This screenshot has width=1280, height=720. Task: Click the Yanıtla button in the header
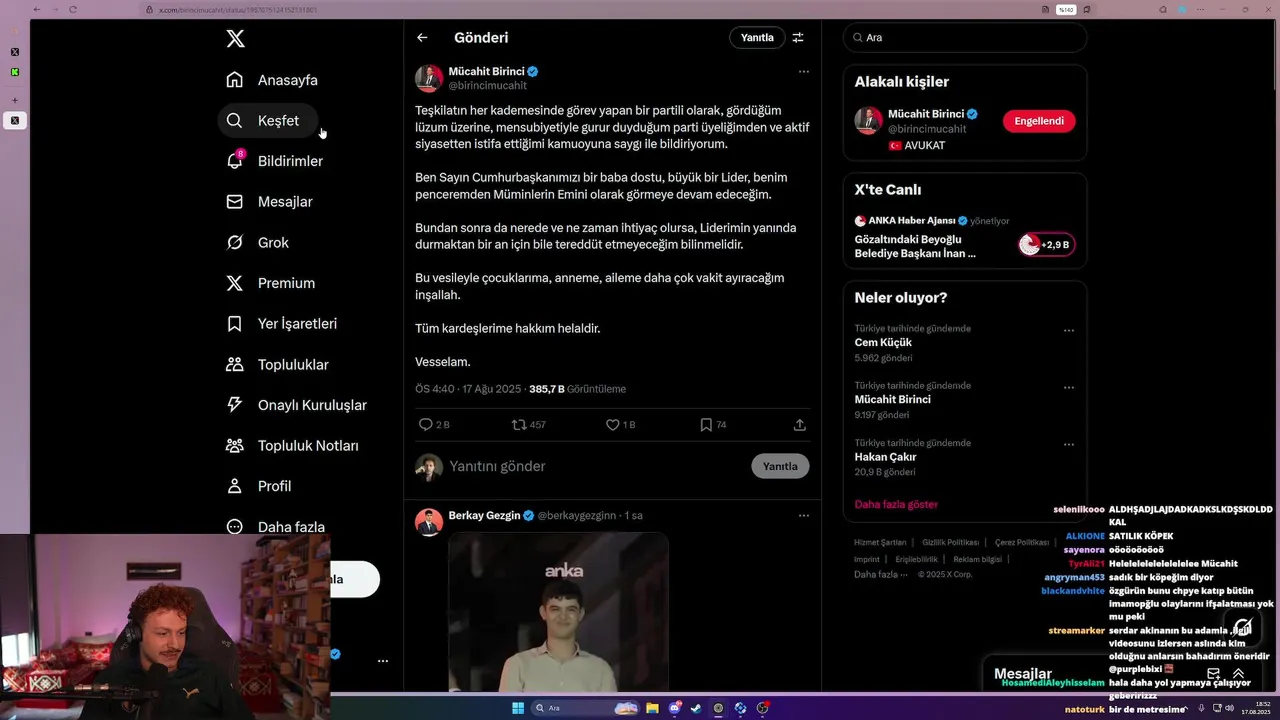757,38
